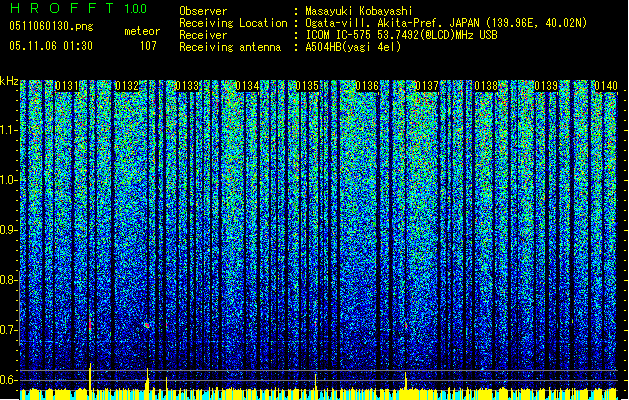Click the HROFFT 1.0.0 title text
The height and width of the screenshot is (400, 629).
tap(79, 8)
